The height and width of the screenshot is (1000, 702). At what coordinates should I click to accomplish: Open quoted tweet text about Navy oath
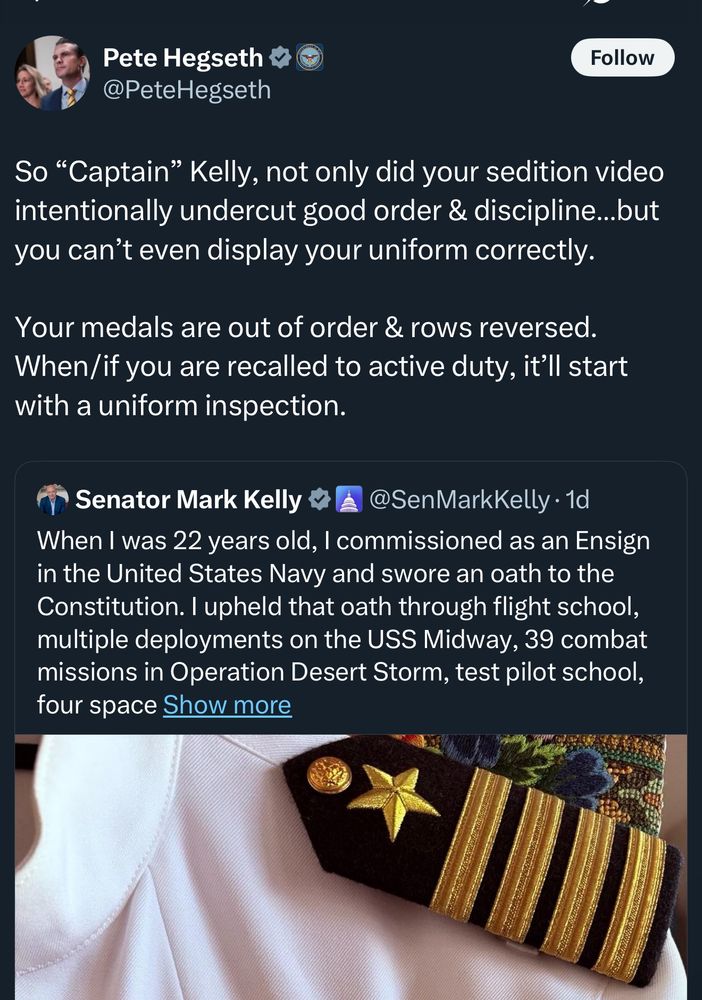(340, 607)
